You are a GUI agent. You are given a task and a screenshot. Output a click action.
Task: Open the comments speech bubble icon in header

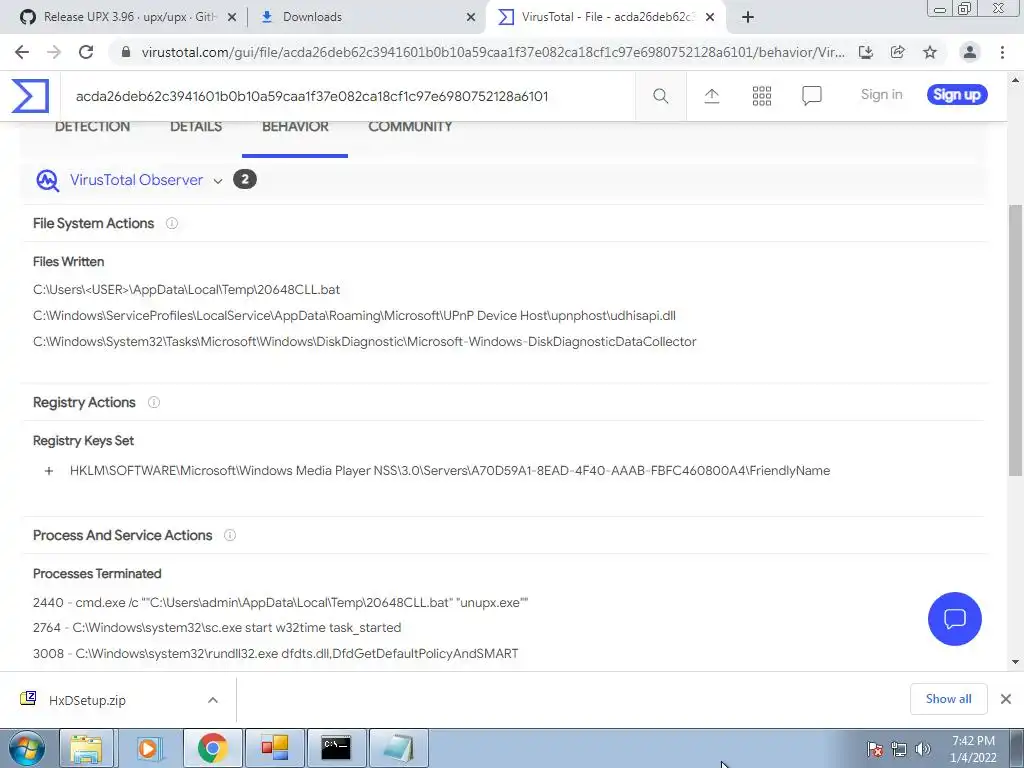click(x=812, y=96)
